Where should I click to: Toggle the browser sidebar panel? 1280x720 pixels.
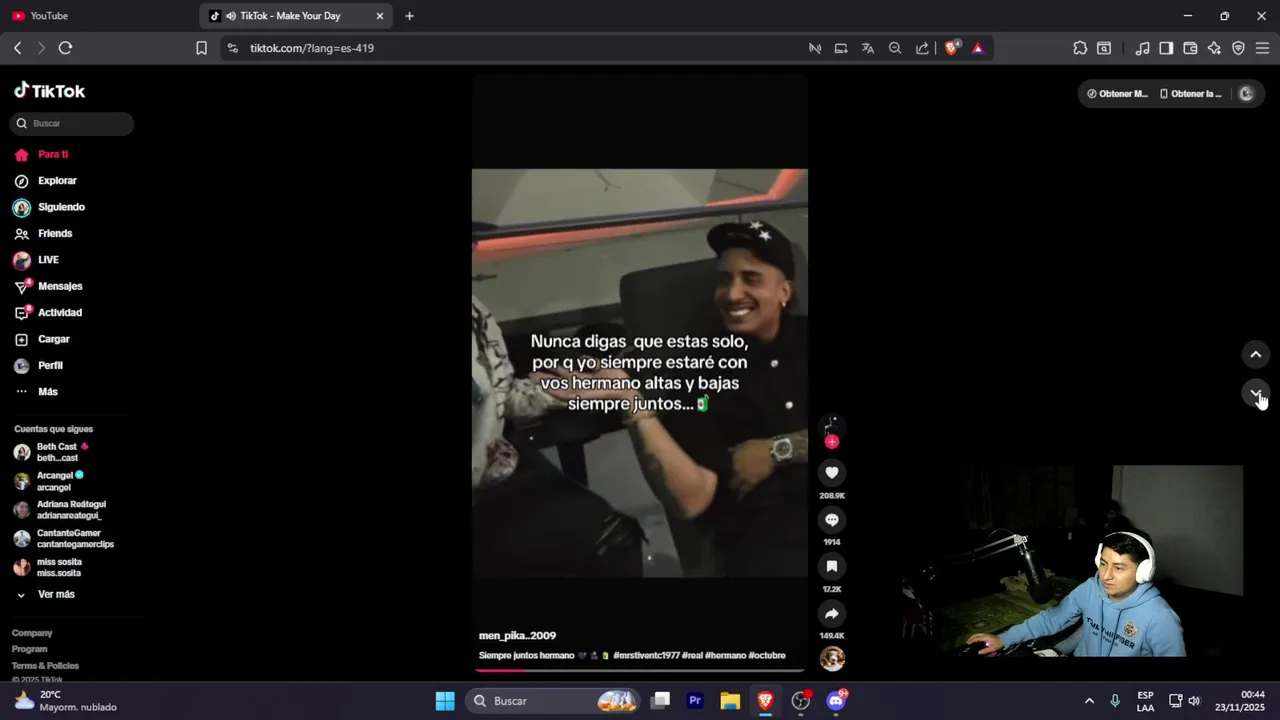pyautogui.click(x=1166, y=48)
